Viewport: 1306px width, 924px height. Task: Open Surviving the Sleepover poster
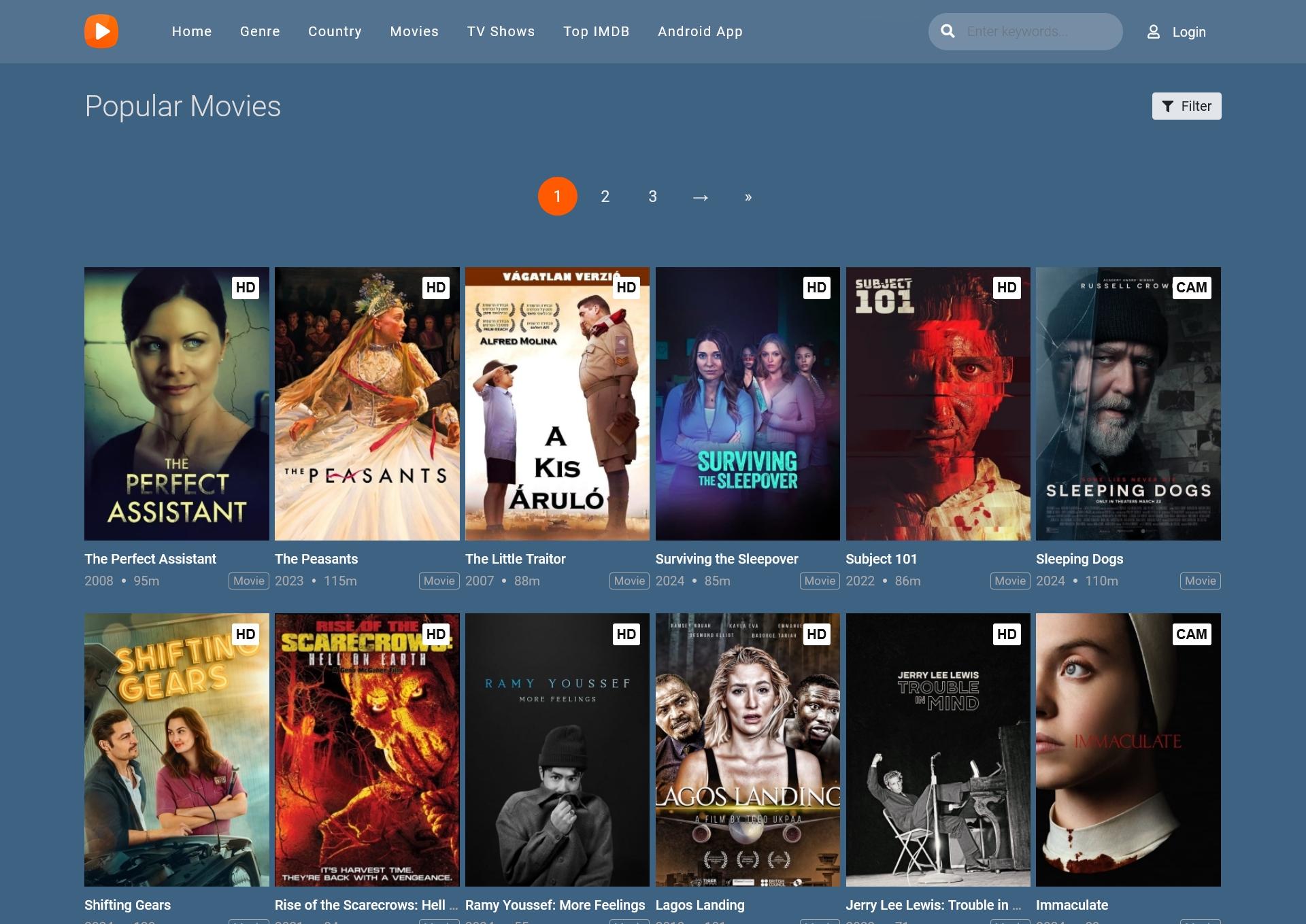tap(748, 404)
